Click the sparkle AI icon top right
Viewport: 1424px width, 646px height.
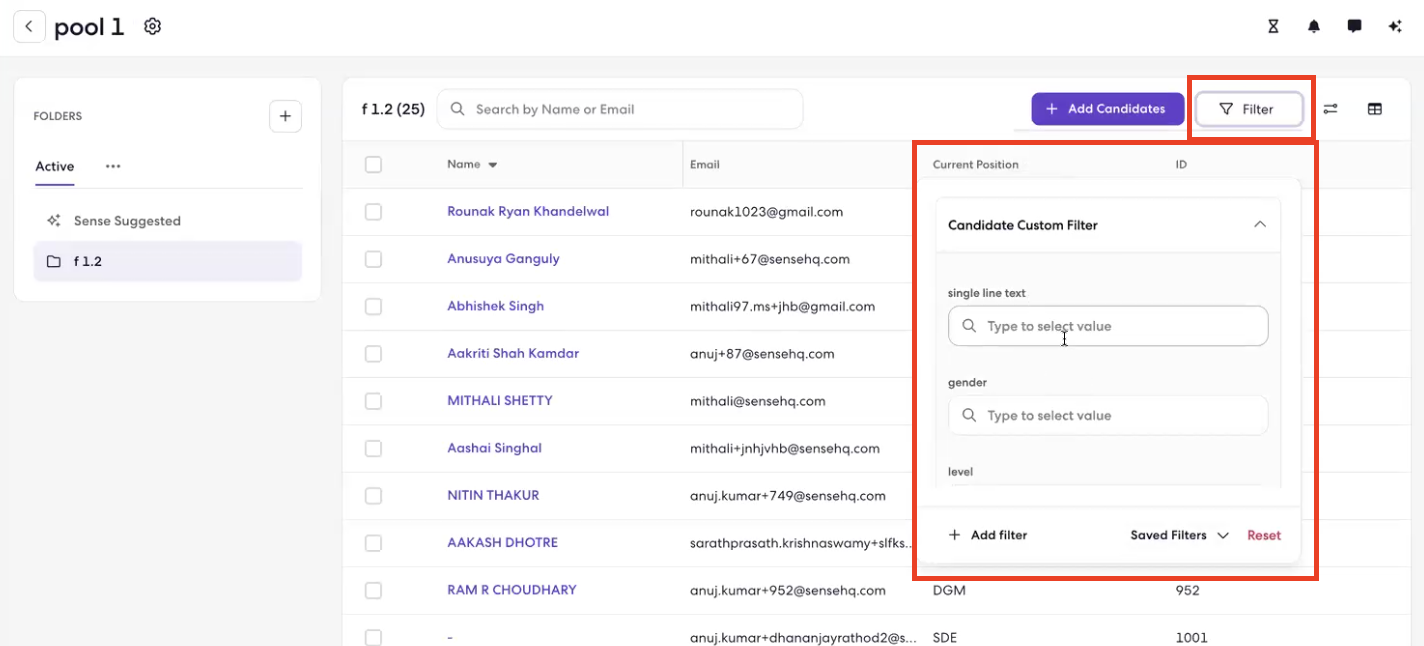click(1395, 27)
